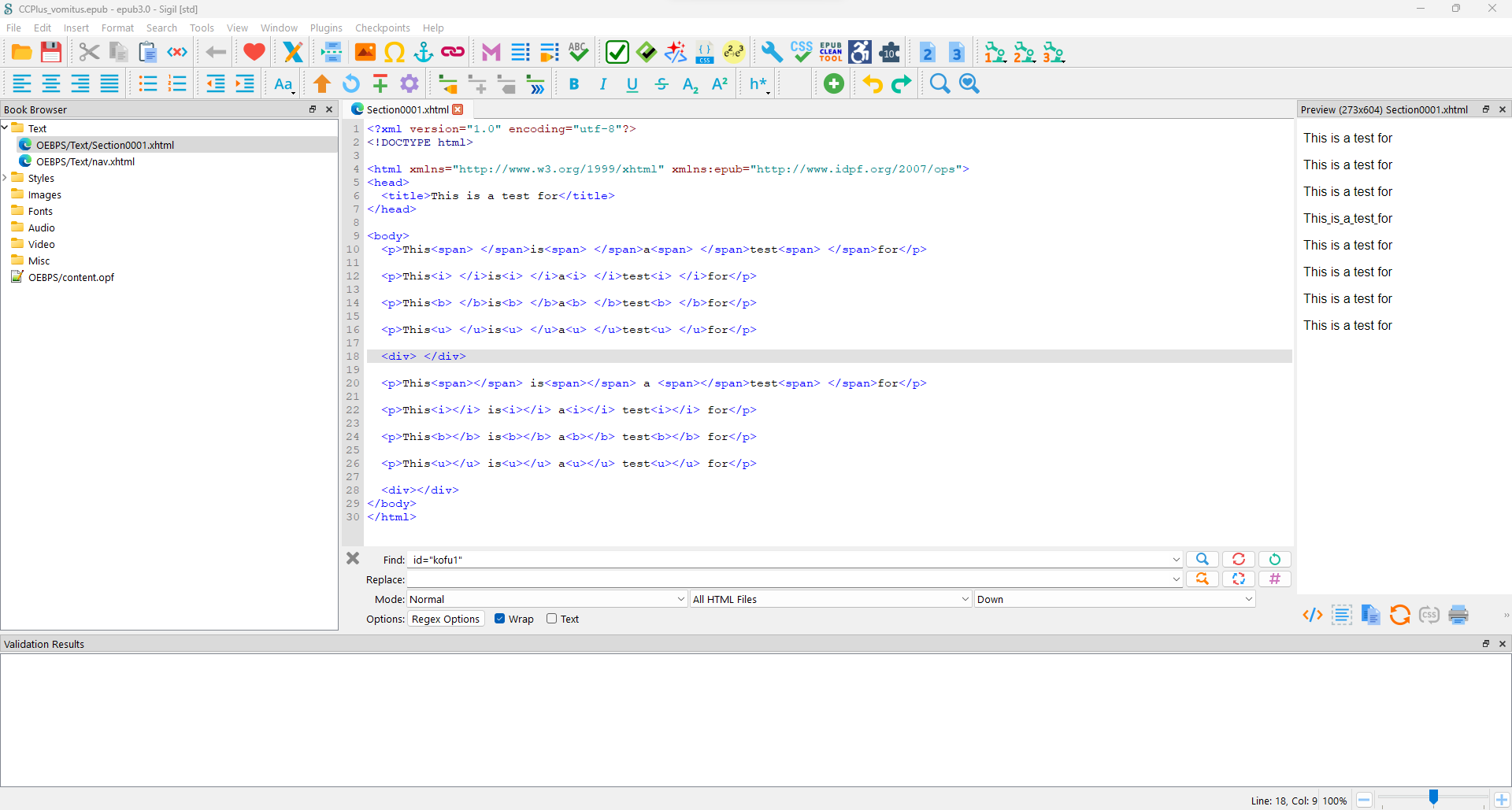
Task: Insert special character using the omega icon
Action: tap(395, 53)
